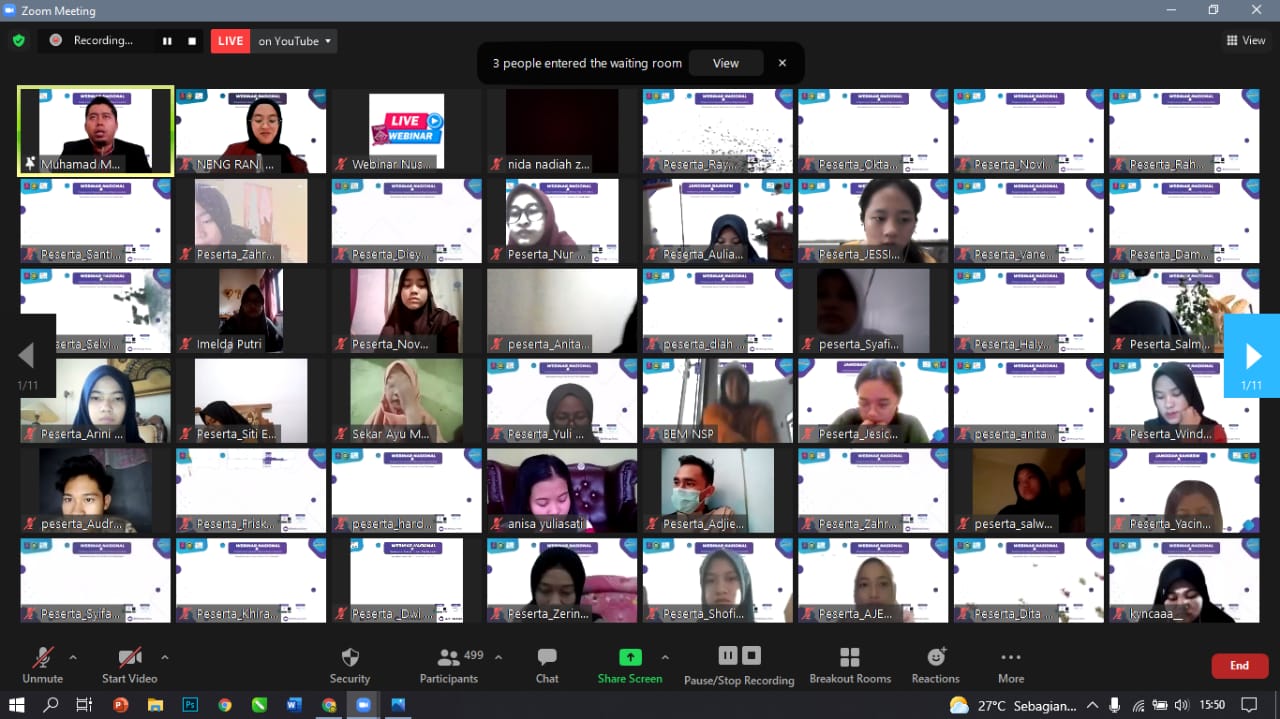
Task: Open the Reactions menu
Action: [935, 665]
